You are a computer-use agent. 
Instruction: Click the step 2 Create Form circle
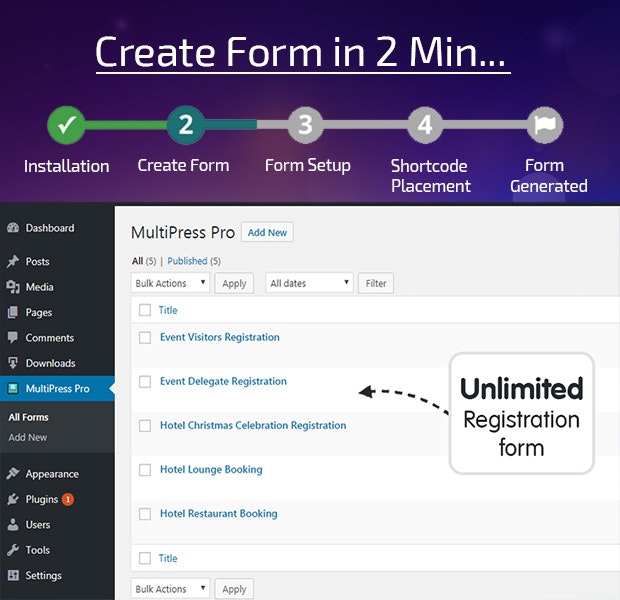coord(186,125)
